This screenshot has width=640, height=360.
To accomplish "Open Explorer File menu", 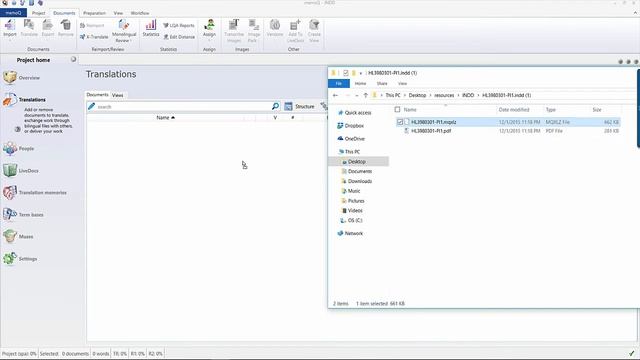I will pyautogui.click(x=339, y=84).
